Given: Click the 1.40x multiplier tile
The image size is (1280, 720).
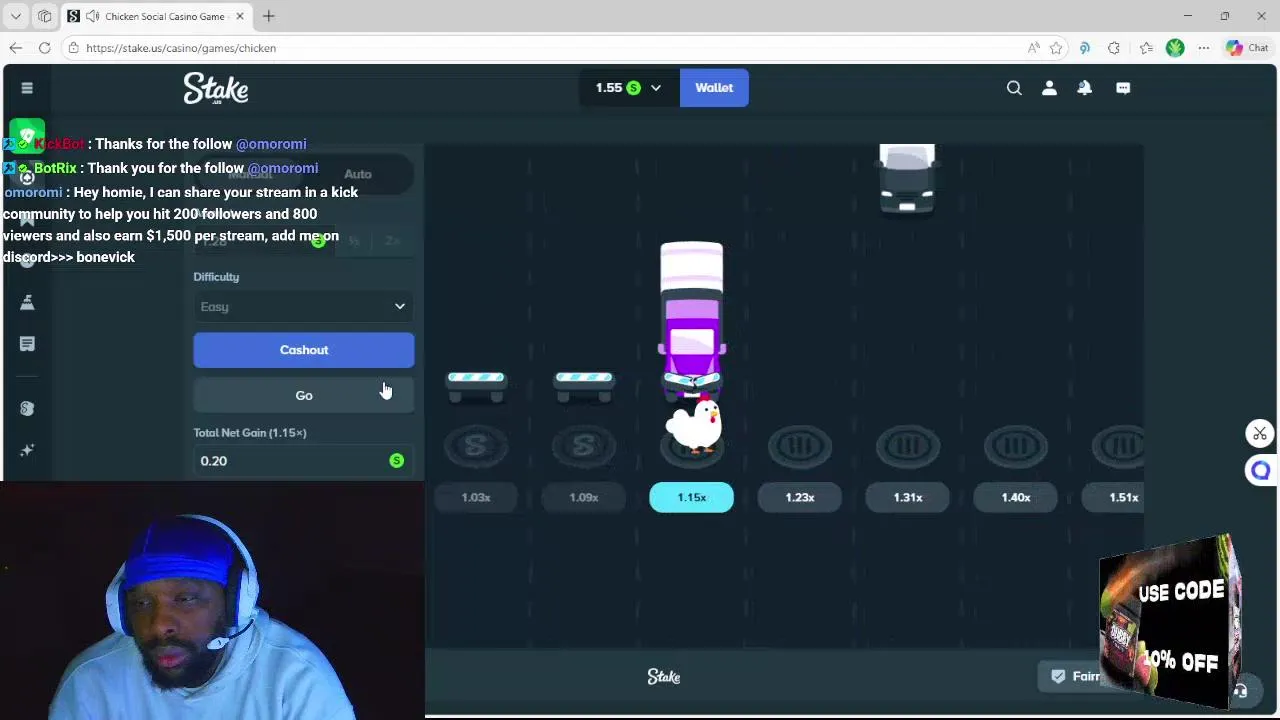Looking at the screenshot, I should point(1016,497).
